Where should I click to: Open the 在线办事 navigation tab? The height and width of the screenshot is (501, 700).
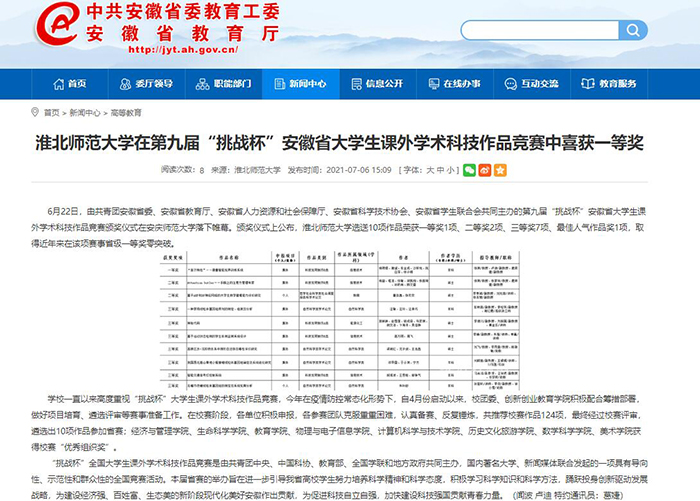pos(455,84)
